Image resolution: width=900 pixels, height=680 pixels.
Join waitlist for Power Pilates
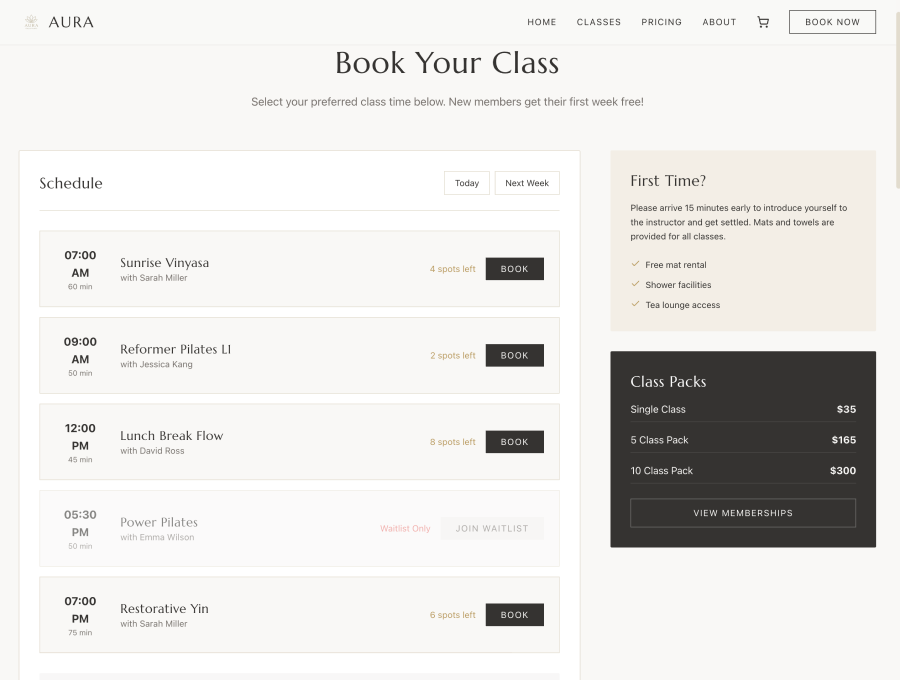click(491, 528)
